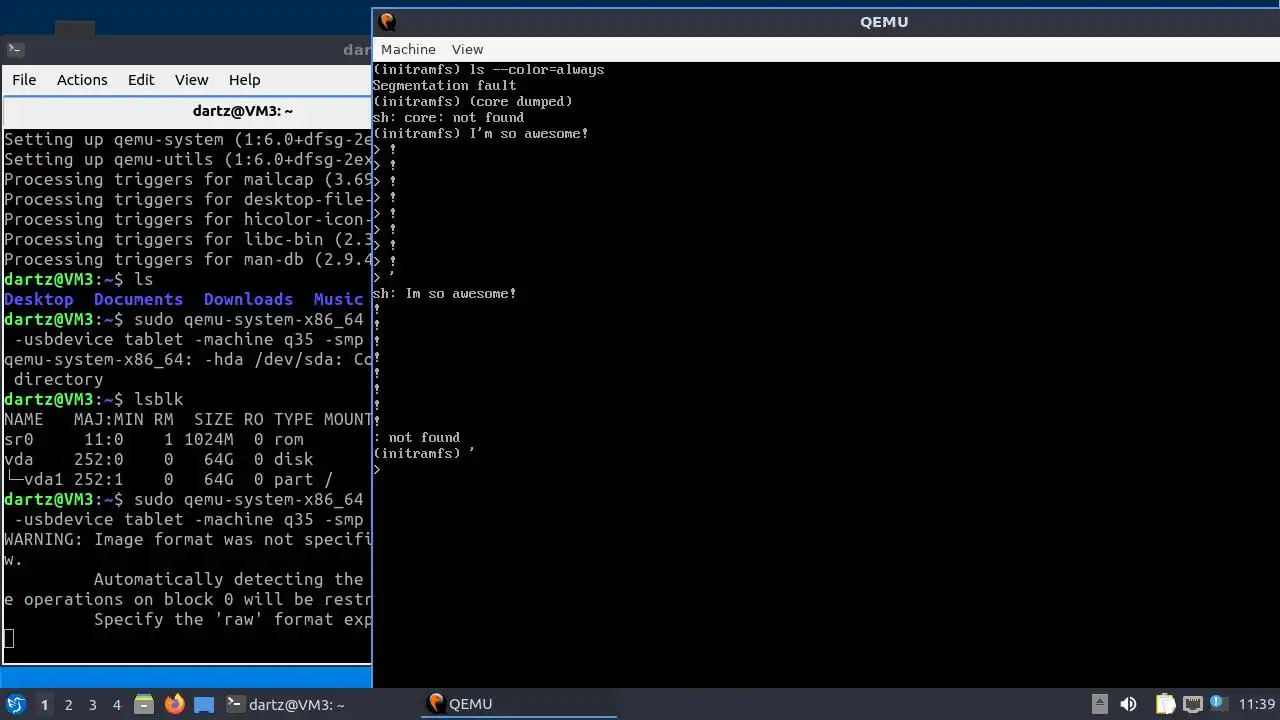Open the Actions menu in terminal
The height and width of the screenshot is (720, 1280).
click(82, 80)
